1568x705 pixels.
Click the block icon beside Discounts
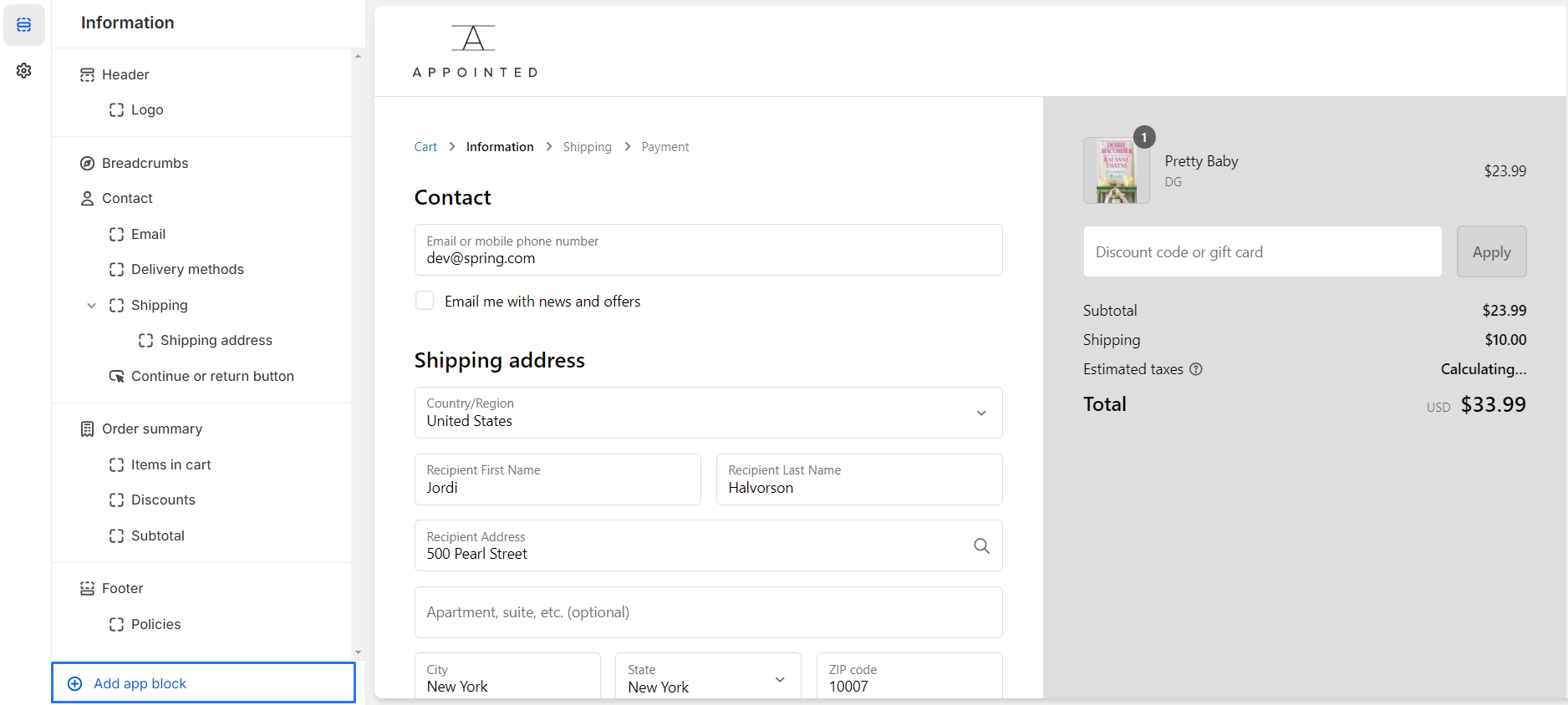116,500
